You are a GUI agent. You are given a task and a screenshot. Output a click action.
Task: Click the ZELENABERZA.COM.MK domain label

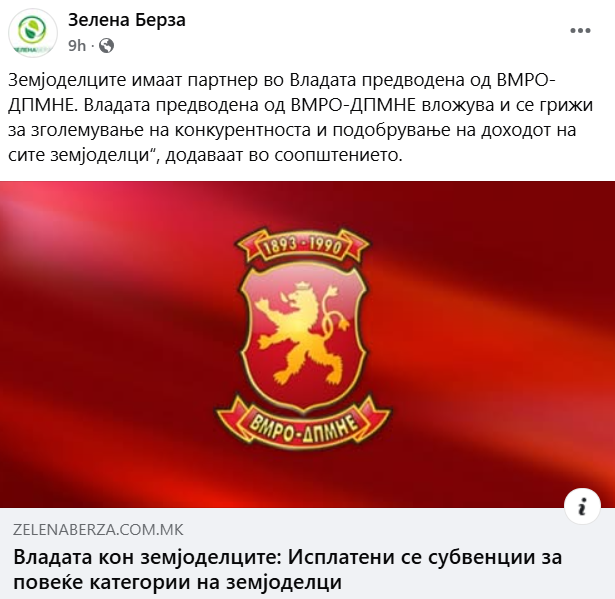tap(98, 530)
